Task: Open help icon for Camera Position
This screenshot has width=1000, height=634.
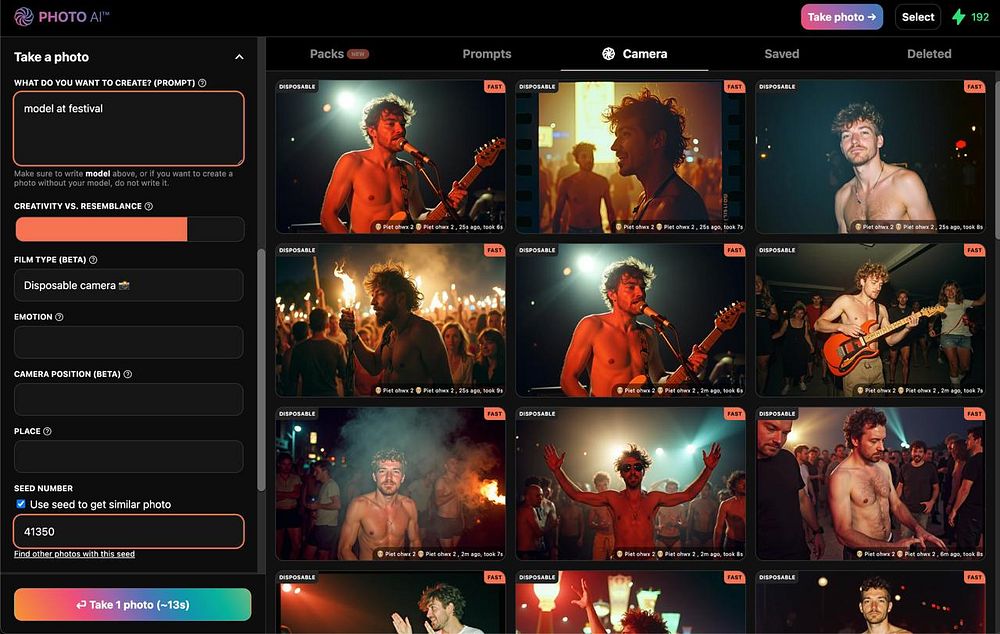Action: [128, 374]
